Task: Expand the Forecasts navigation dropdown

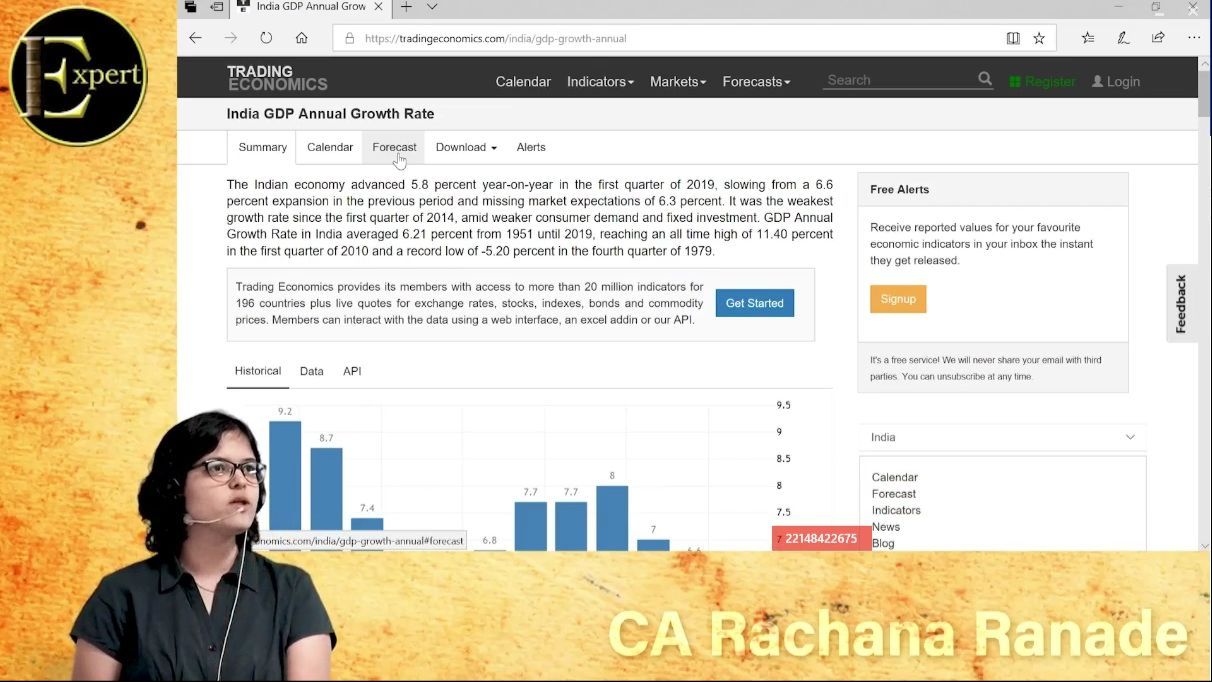Action: click(x=756, y=82)
